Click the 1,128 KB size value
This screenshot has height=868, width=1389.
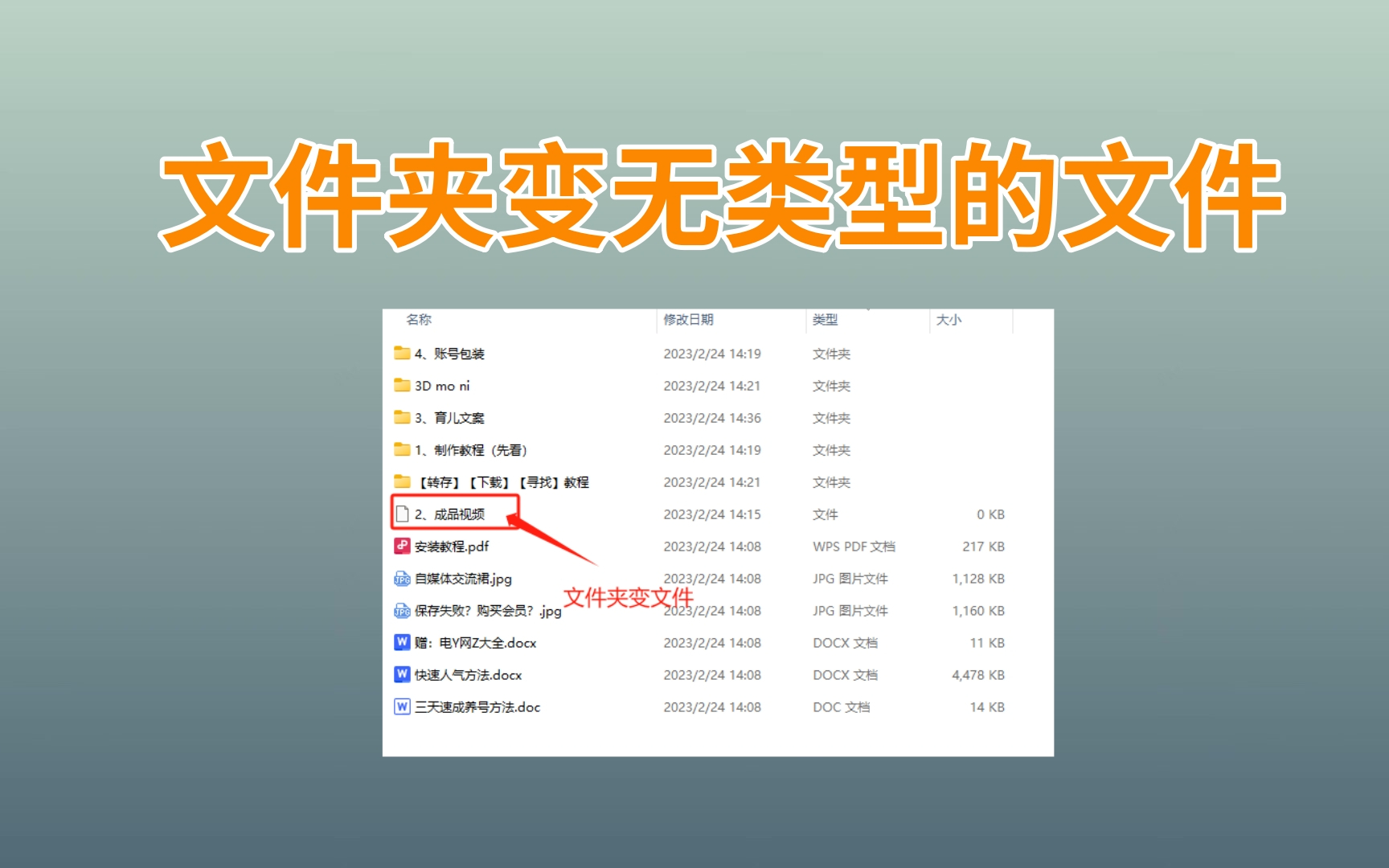coord(978,579)
